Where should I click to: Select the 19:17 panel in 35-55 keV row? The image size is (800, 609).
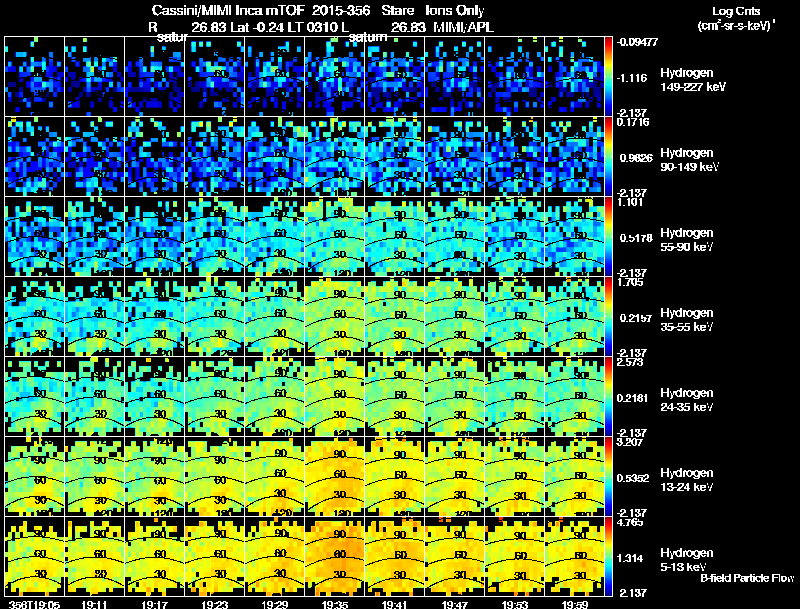[x=155, y=316]
